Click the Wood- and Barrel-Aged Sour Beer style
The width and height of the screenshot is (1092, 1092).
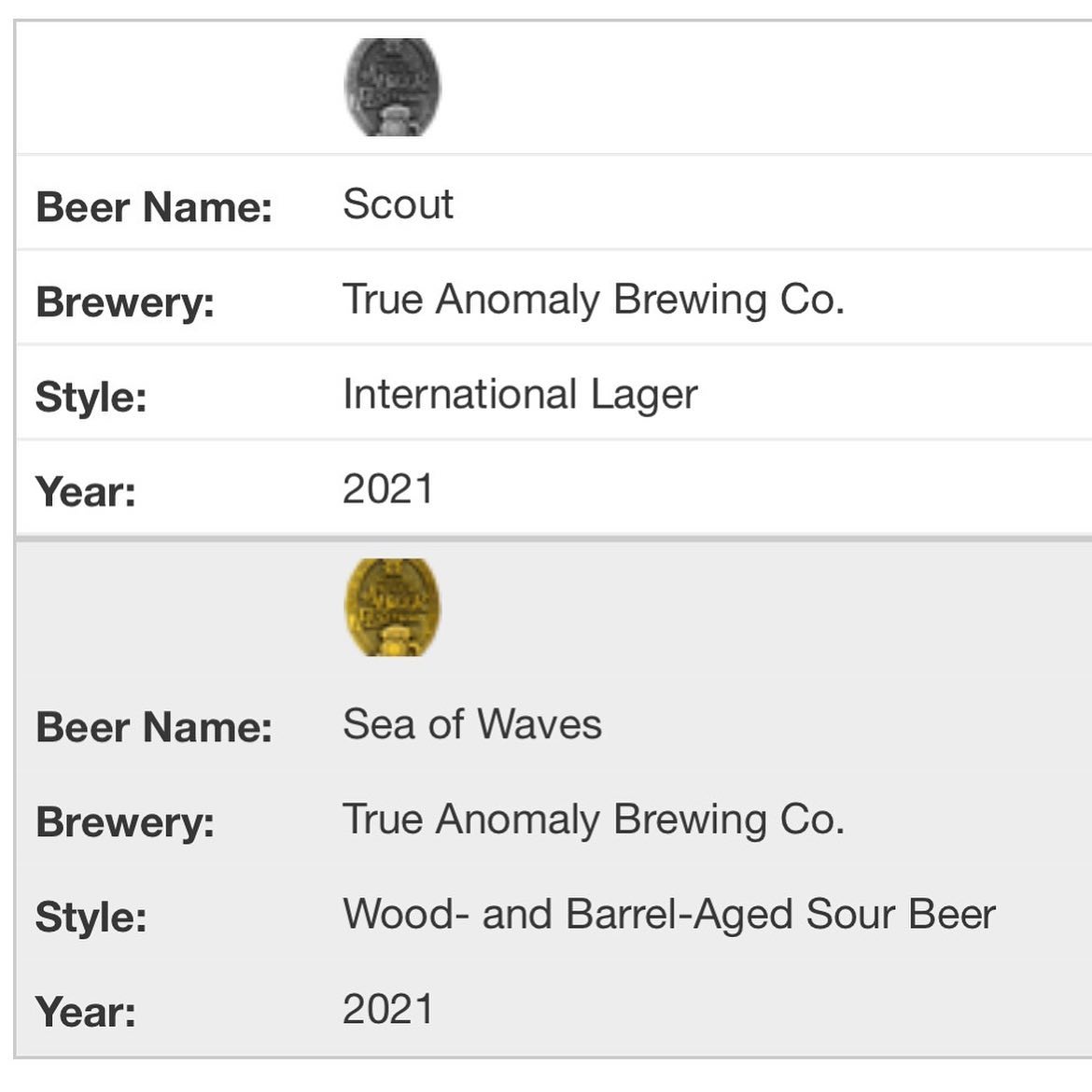tap(668, 915)
